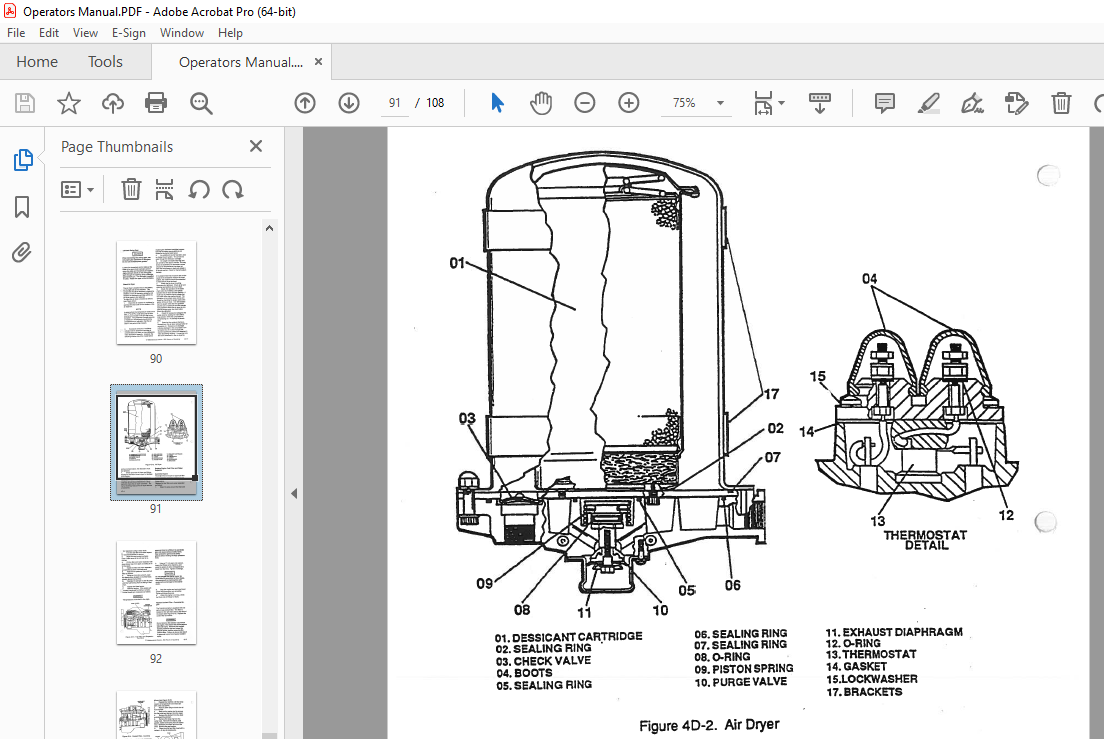
Task: Print the document with printer icon
Action: [x=156, y=103]
